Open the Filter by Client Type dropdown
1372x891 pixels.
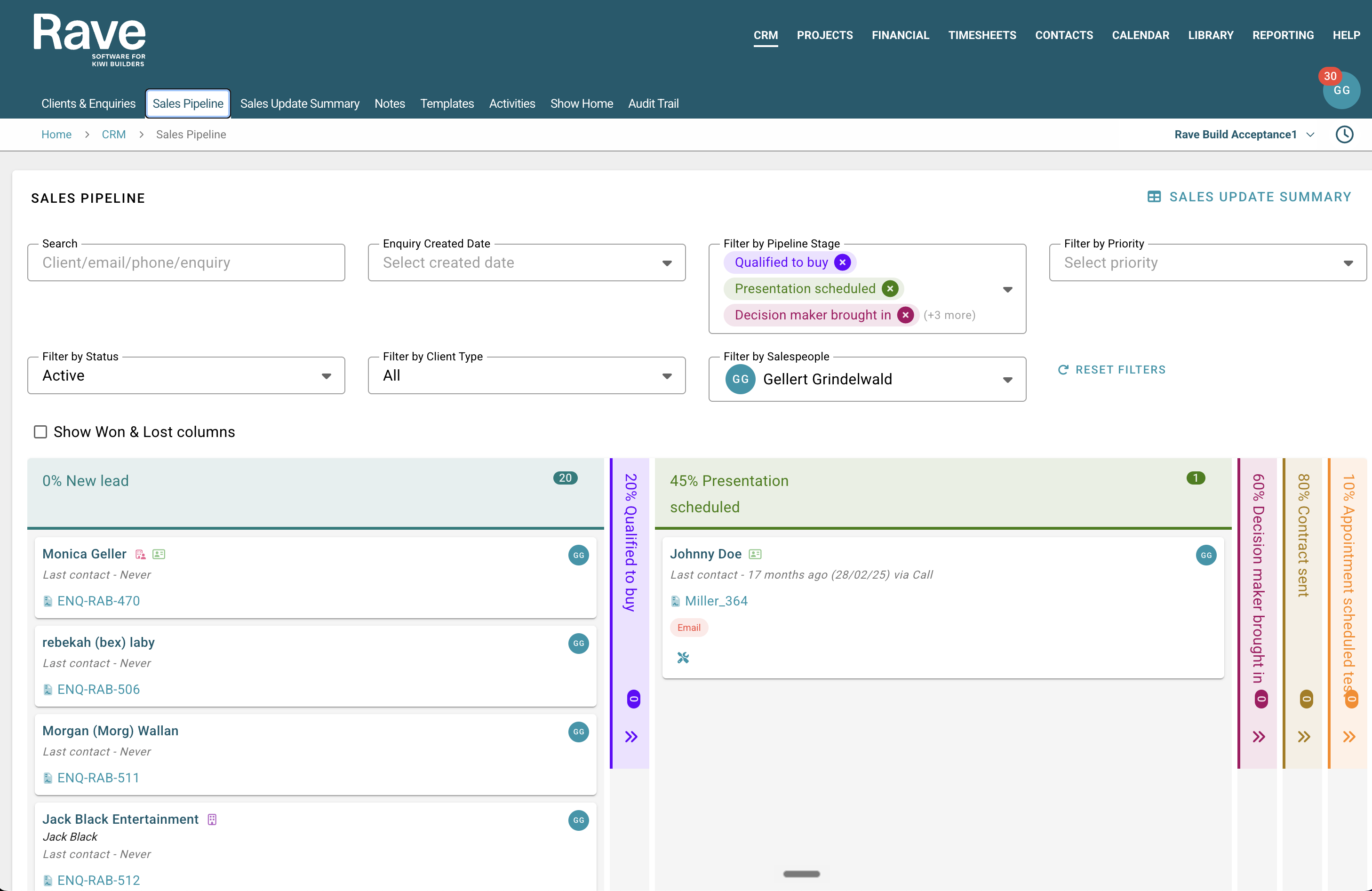coord(526,376)
